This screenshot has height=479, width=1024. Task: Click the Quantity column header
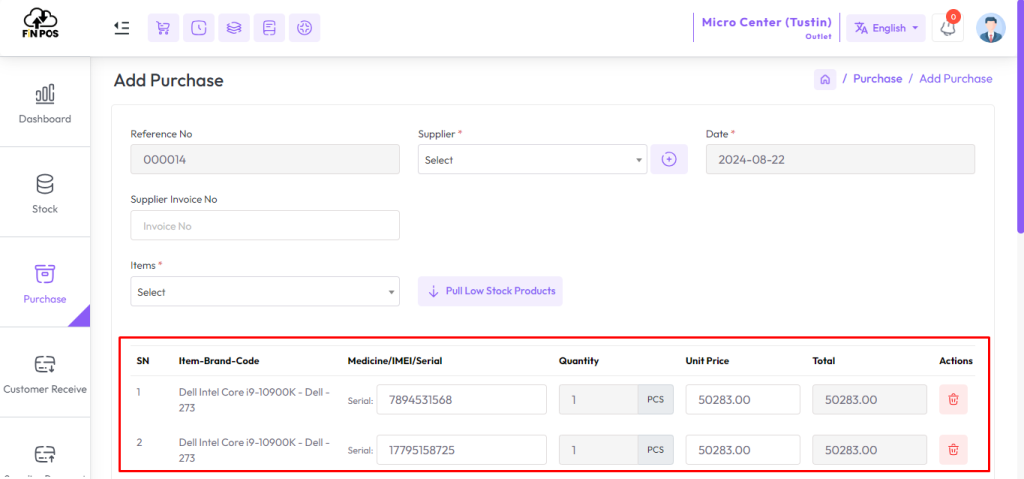tap(579, 361)
